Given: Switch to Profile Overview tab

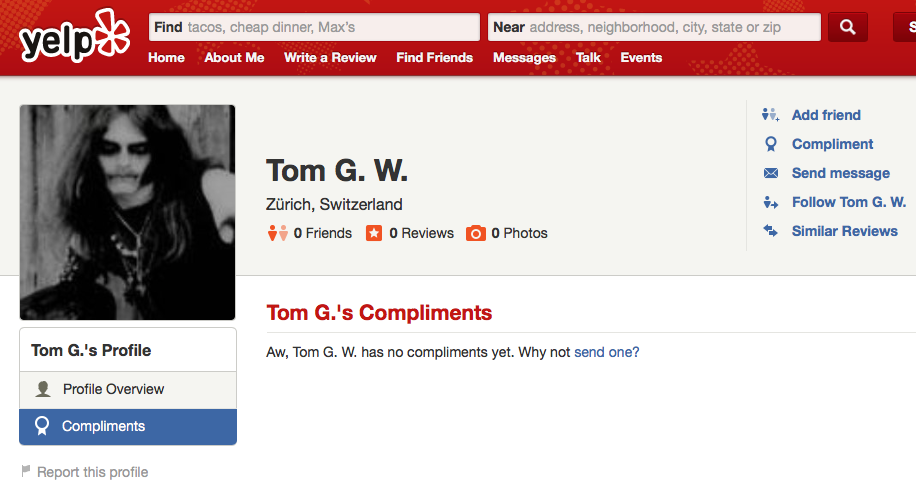Looking at the screenshot, I should click(113, 389).
